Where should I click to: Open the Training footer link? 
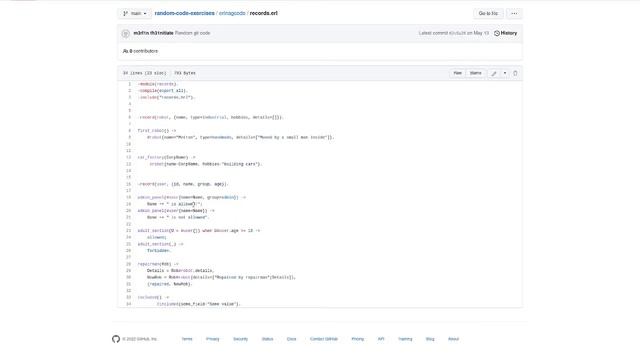coord(405,339)
